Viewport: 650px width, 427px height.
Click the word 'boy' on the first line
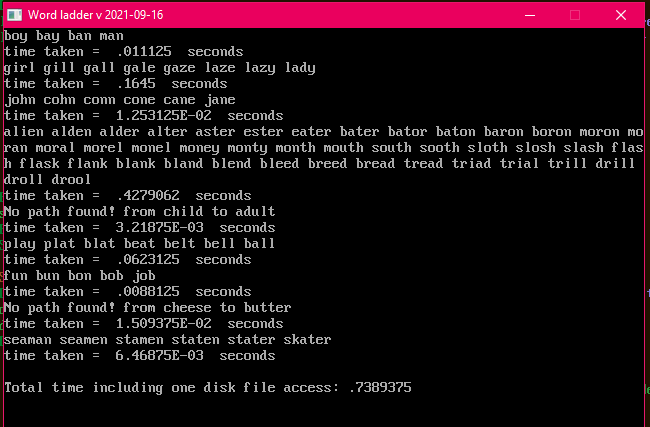tap(16, 36)
